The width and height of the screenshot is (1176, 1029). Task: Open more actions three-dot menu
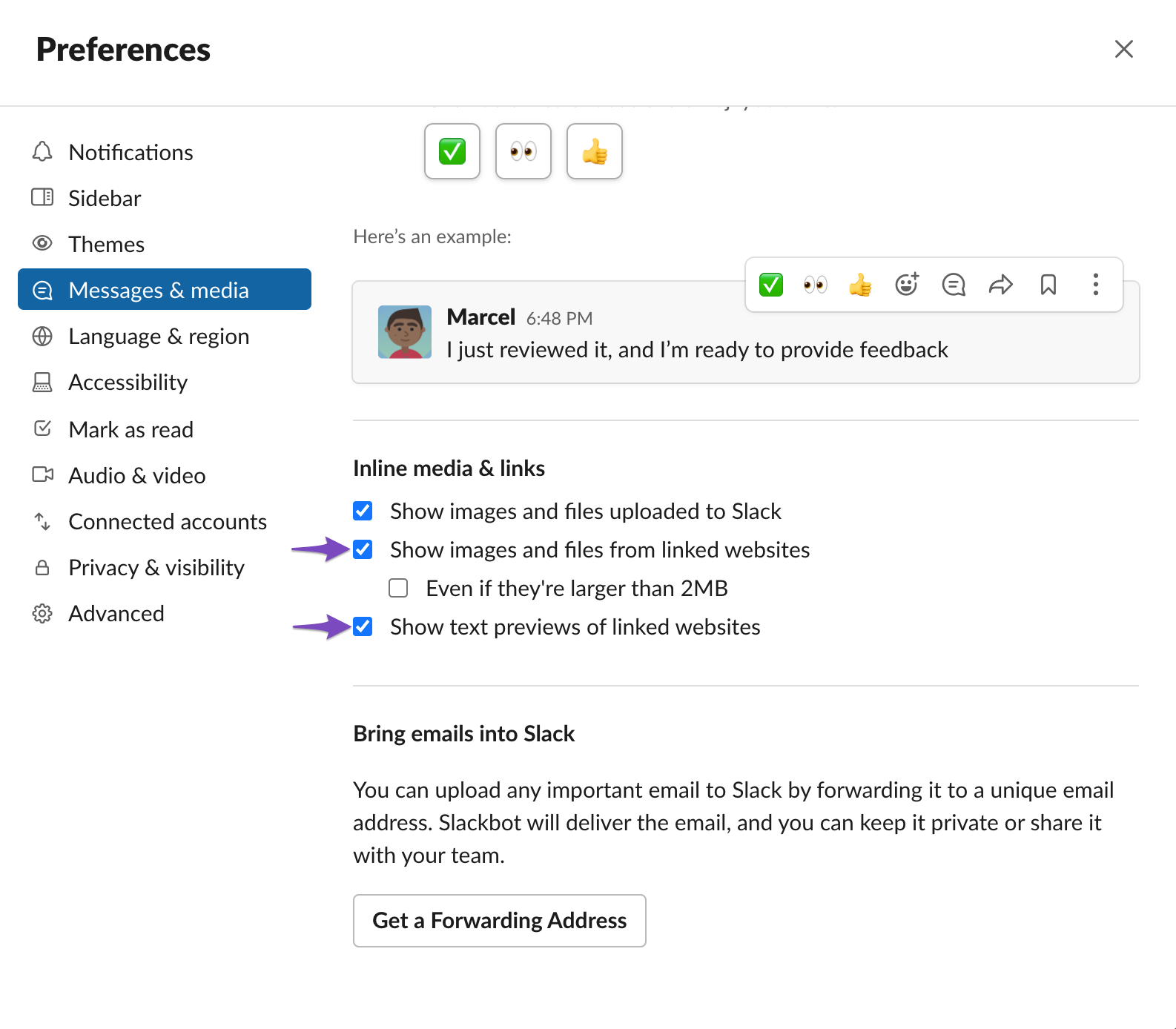1096,285
